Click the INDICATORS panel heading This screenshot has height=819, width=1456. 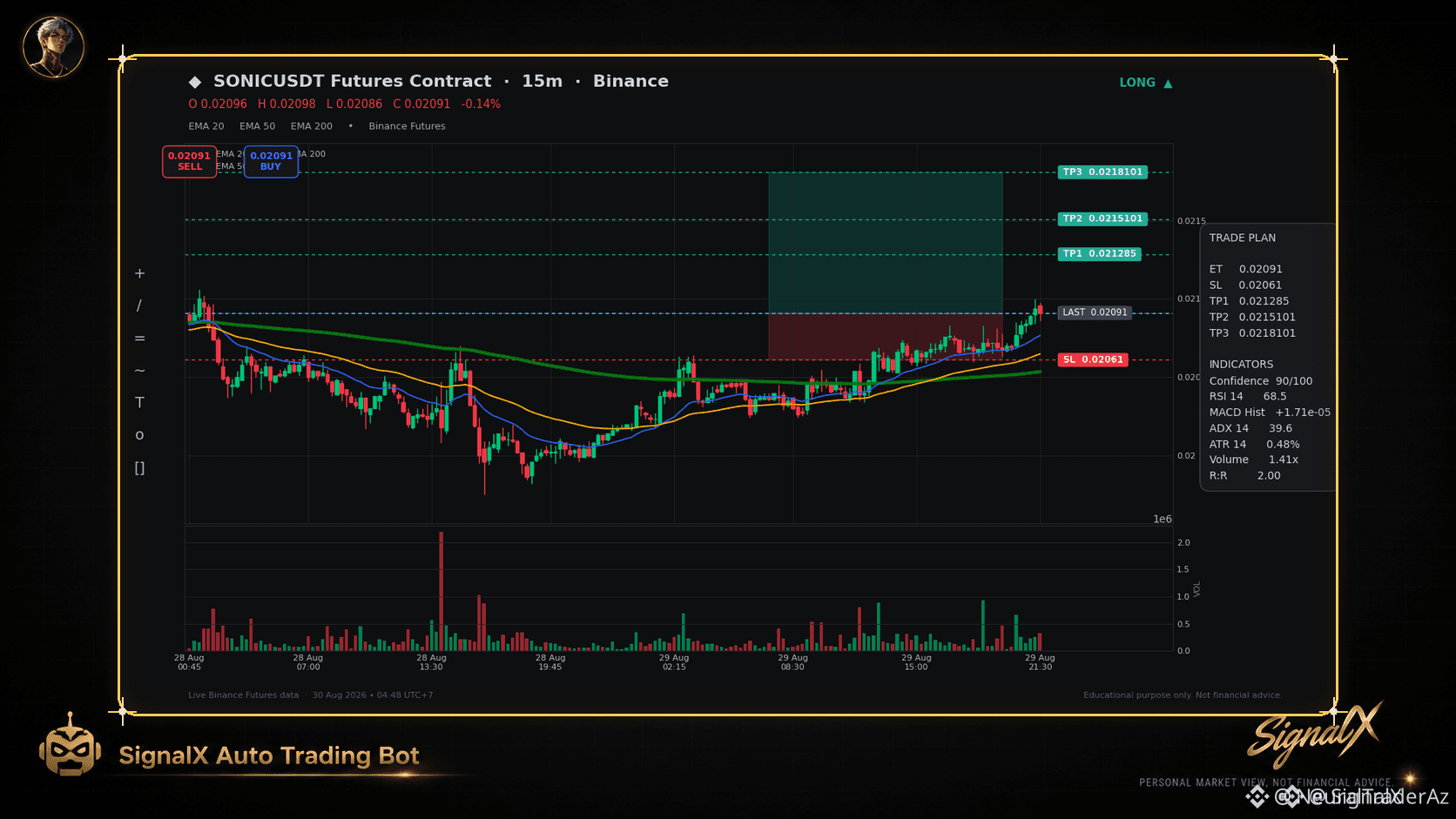coord(1241,365)
